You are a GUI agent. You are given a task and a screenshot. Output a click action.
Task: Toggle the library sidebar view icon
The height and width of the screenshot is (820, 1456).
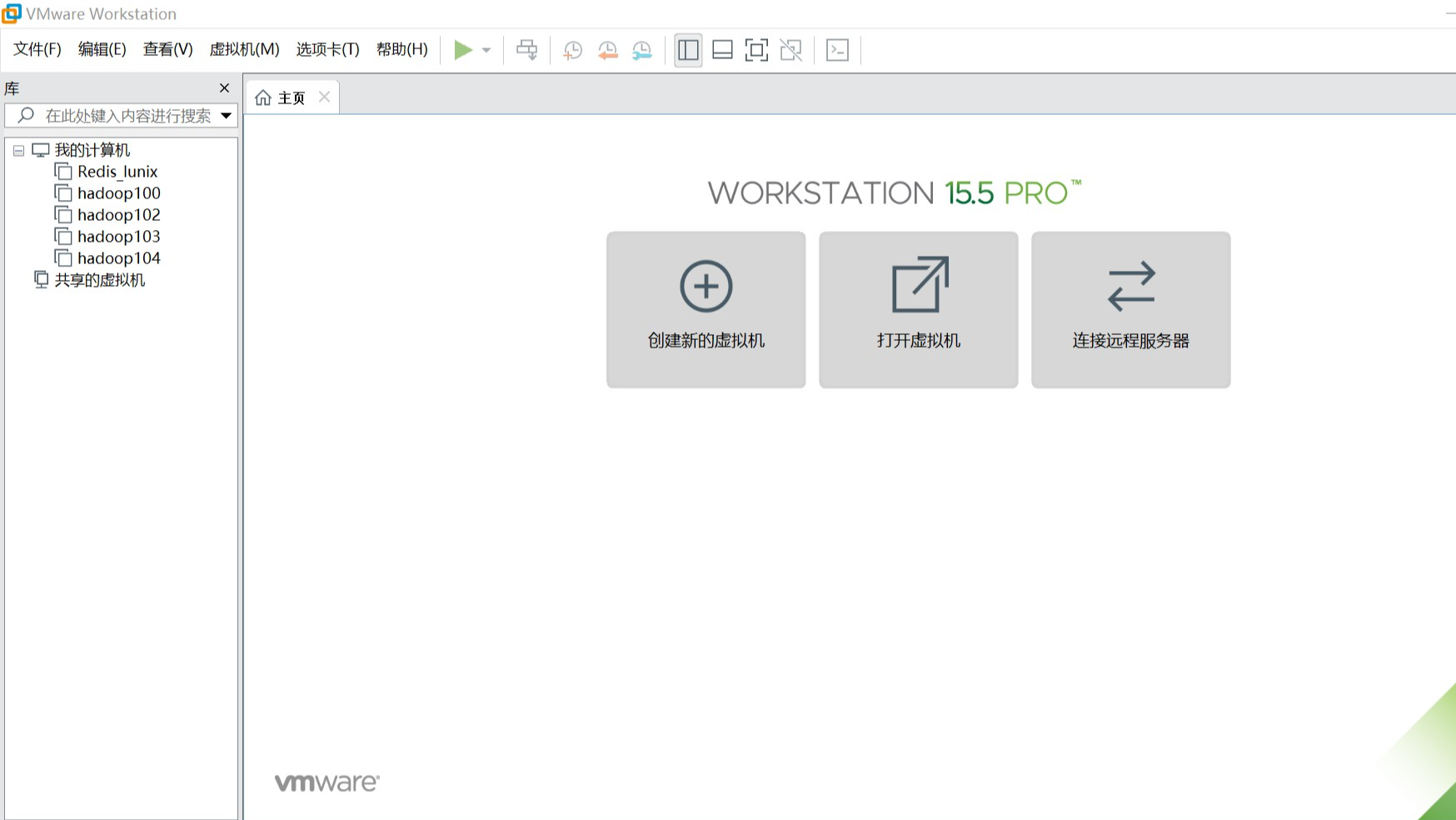[688, 50]
